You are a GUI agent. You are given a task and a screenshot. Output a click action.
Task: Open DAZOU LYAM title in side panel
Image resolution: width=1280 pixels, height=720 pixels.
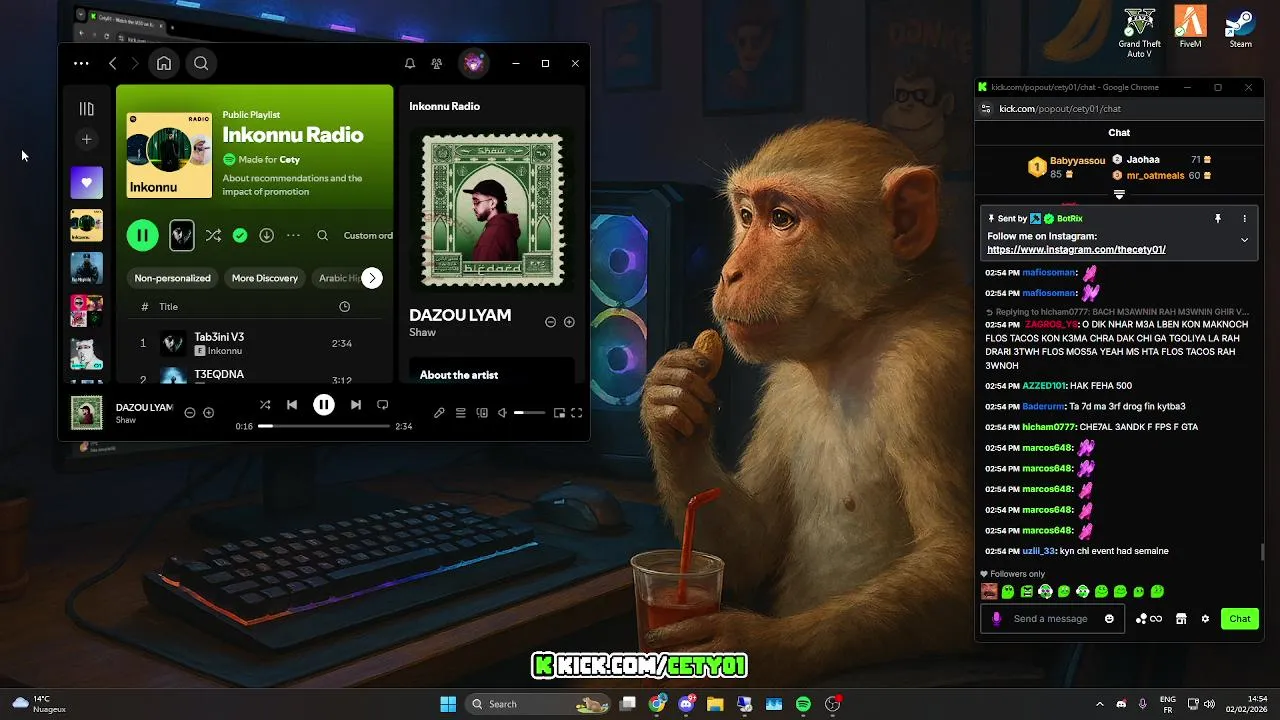[x=460, y=315]
